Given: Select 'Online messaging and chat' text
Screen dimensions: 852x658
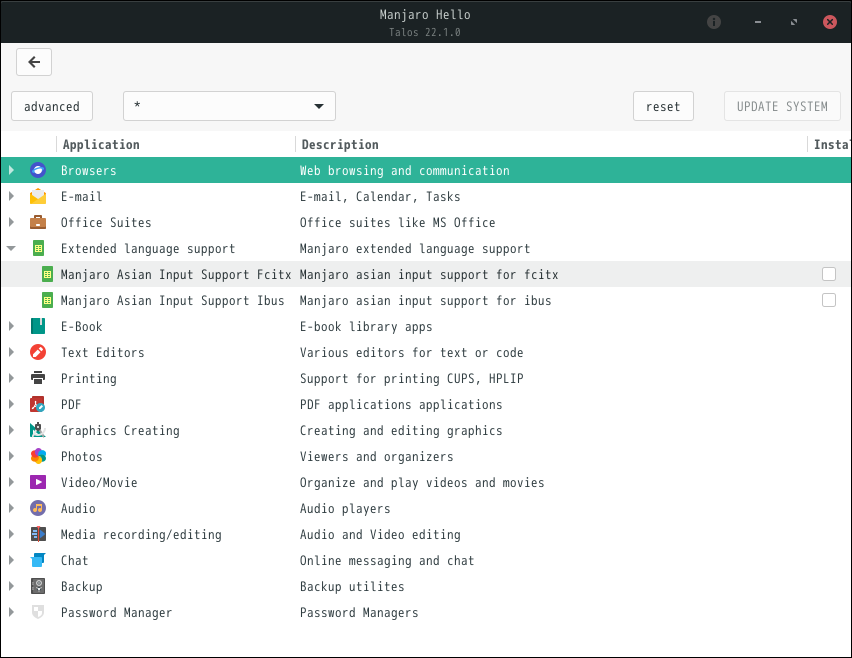Looking at the screenshot, I should [x=386, y=561].
